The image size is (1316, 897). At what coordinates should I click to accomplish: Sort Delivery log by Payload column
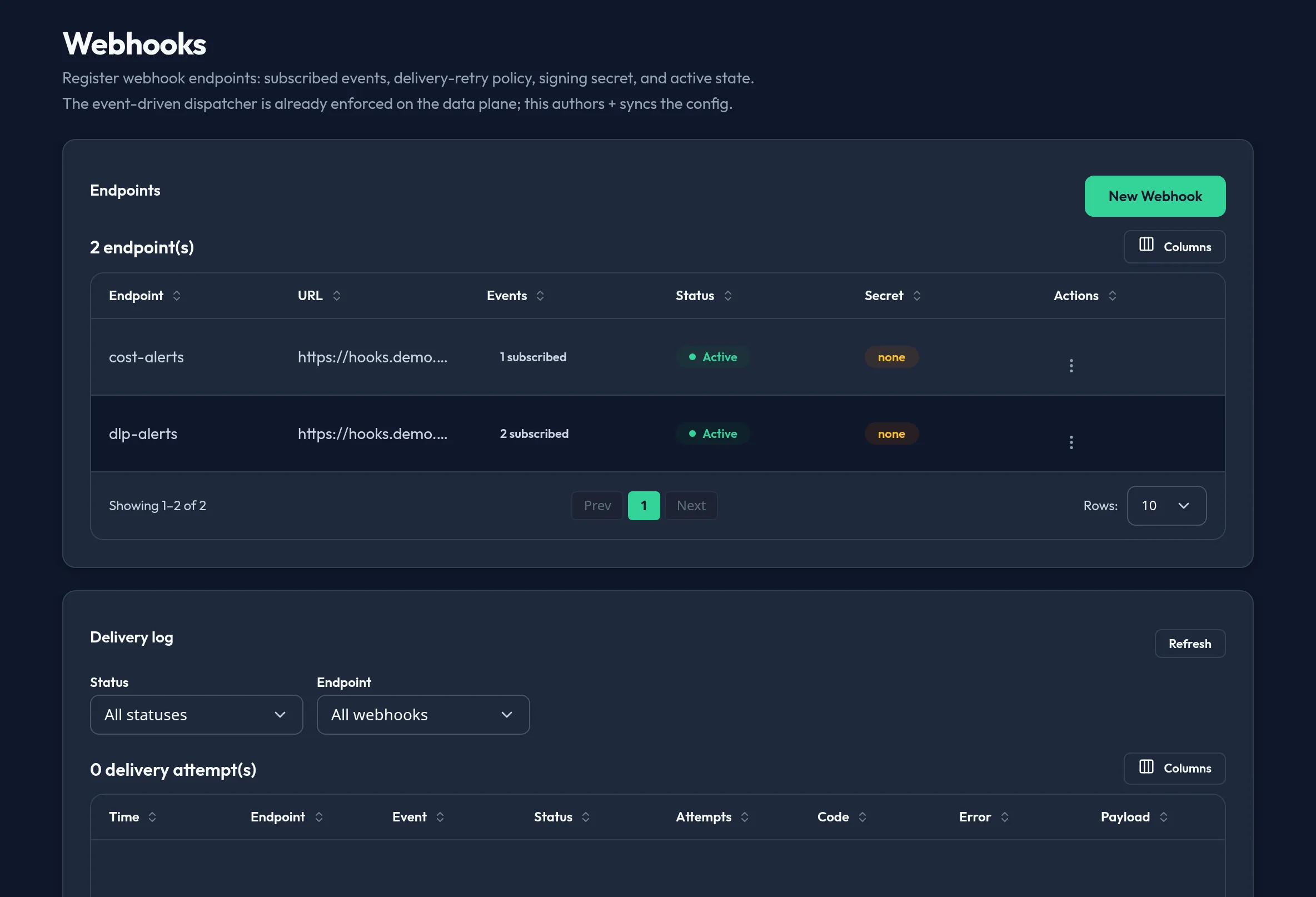(x=1134, y=816)
